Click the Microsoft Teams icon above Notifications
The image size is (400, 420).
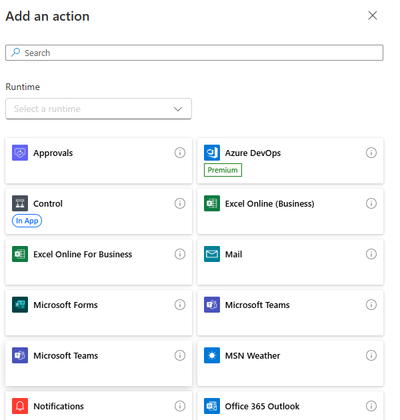(x=20, y=355)
